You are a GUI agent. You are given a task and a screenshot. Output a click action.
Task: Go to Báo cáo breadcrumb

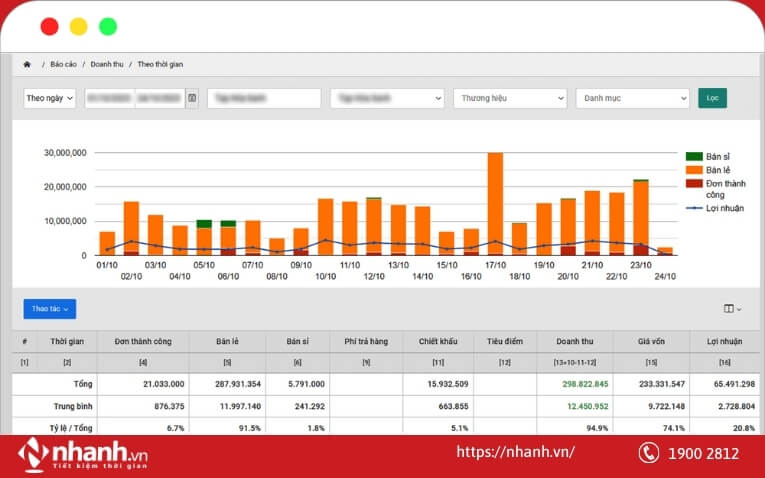tap(64, 64)
